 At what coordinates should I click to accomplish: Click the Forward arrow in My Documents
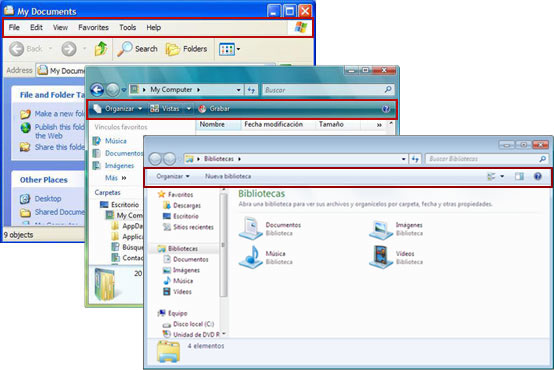point(69,49)
